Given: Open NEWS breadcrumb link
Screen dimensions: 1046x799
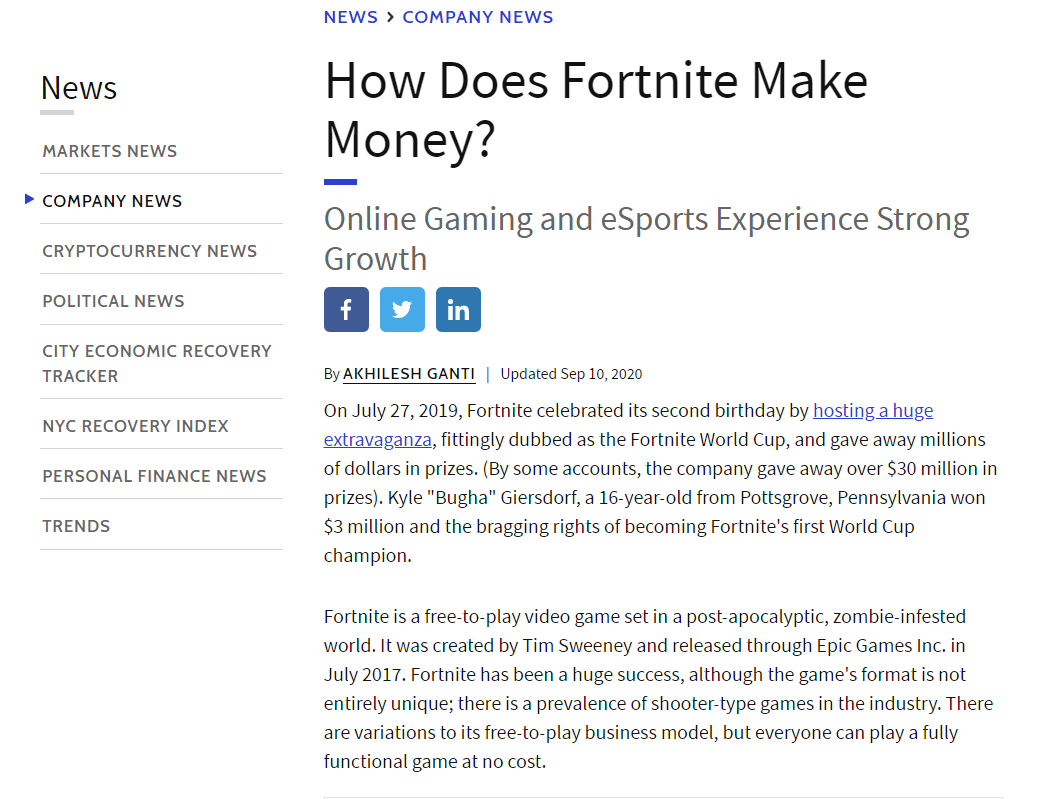Looking at the screenshot, I should (x=351, y=17).
